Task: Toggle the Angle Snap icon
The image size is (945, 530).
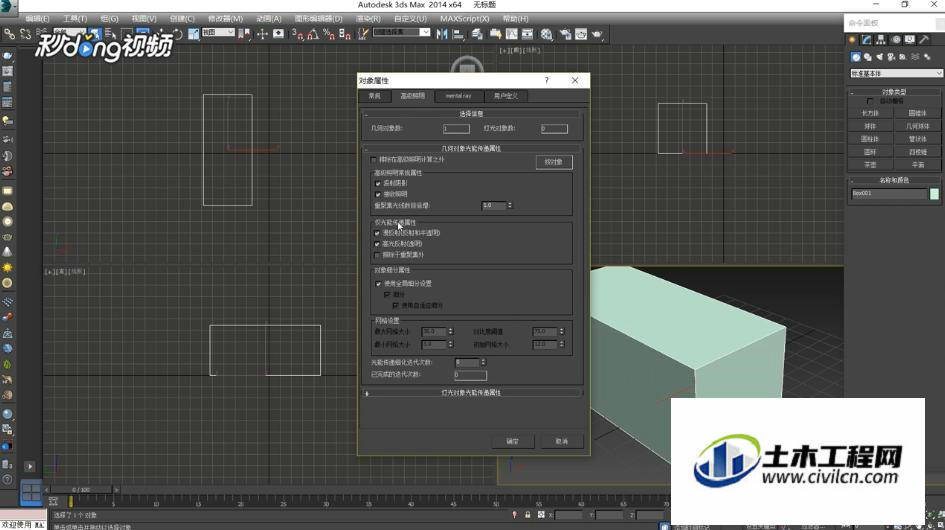Action: pos(313,34)
